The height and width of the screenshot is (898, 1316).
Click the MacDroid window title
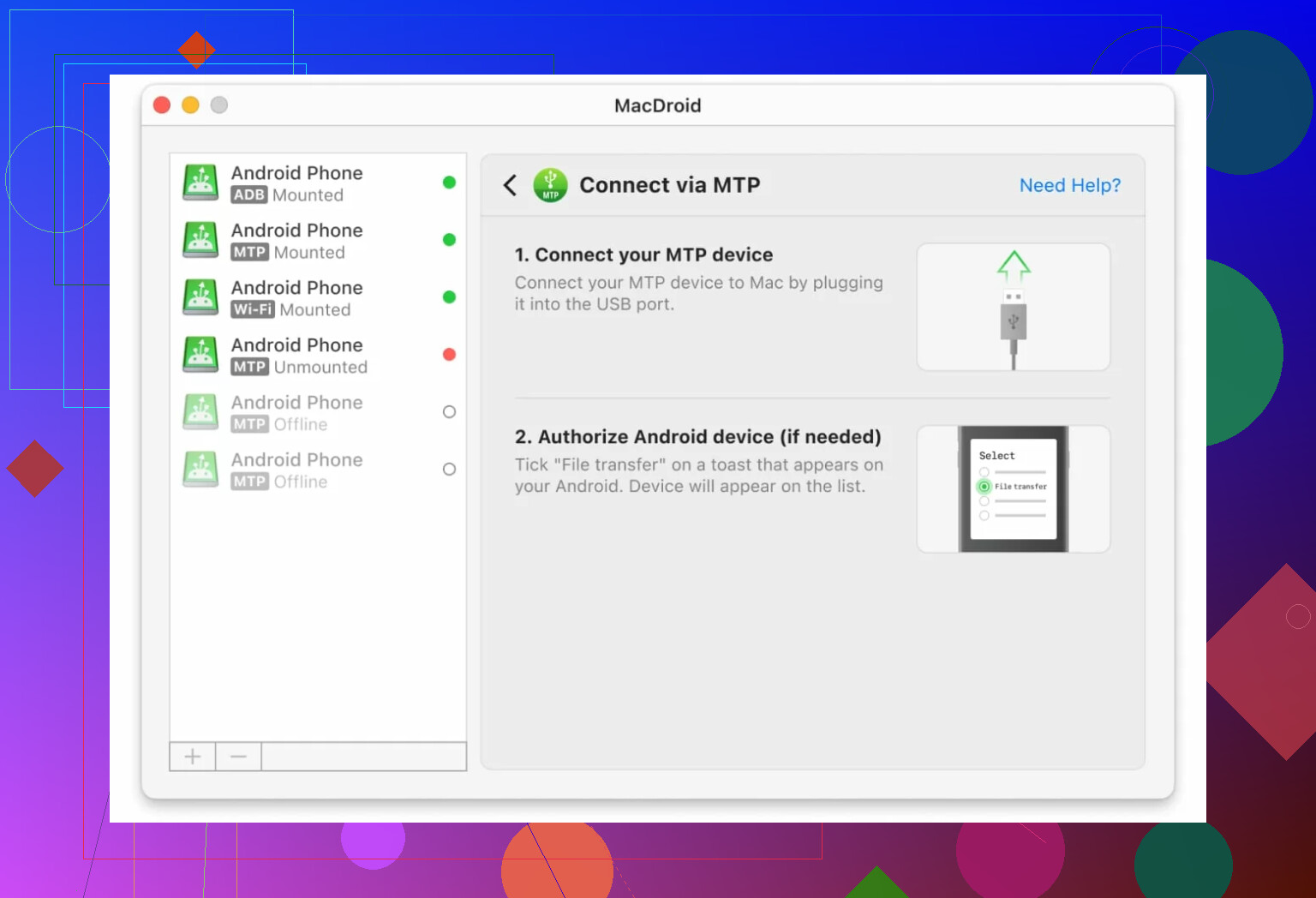click(658, 105)
